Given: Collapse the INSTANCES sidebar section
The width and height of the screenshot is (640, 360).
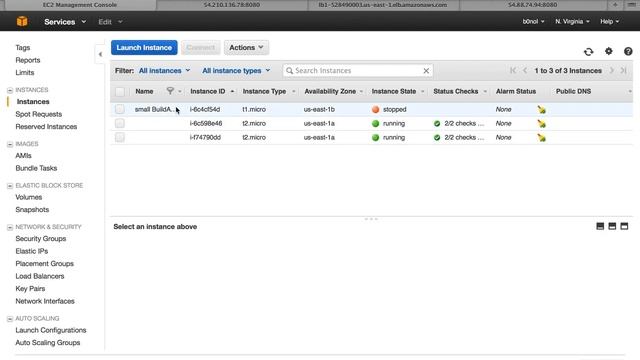Looking at the screenshot, I should click(10, 90).
